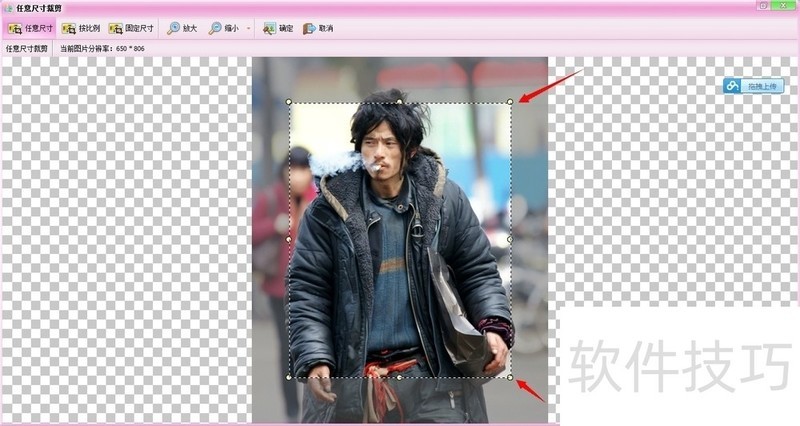Click the left-middle crop edge handle
Image resolution: width=800 pixels, height=426 pixels.
(289, 239)
